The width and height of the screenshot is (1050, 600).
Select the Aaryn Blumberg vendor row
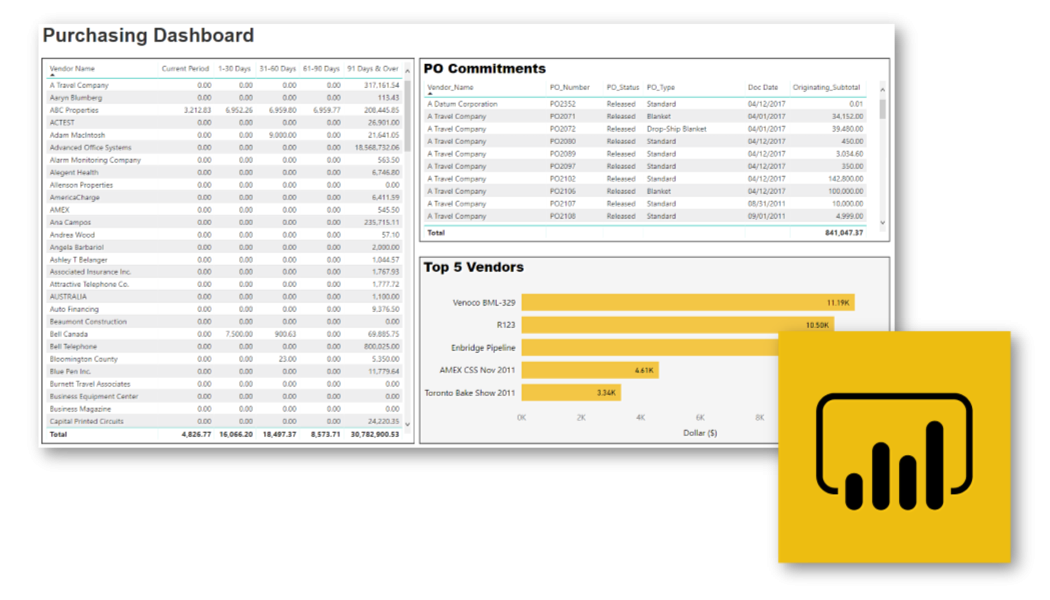click(x=224, y=98)
